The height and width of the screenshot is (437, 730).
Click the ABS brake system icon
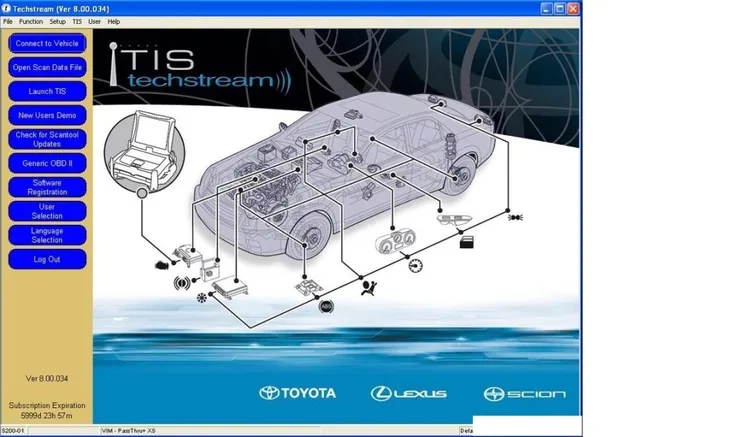click(x=326, y=306)
